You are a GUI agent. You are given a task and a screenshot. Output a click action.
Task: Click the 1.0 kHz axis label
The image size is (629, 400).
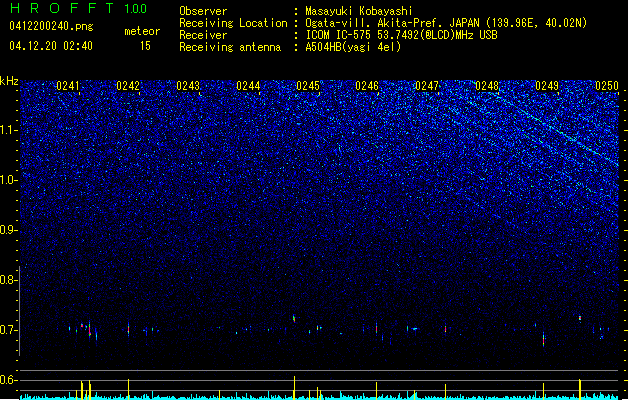[x=9, y=180]
